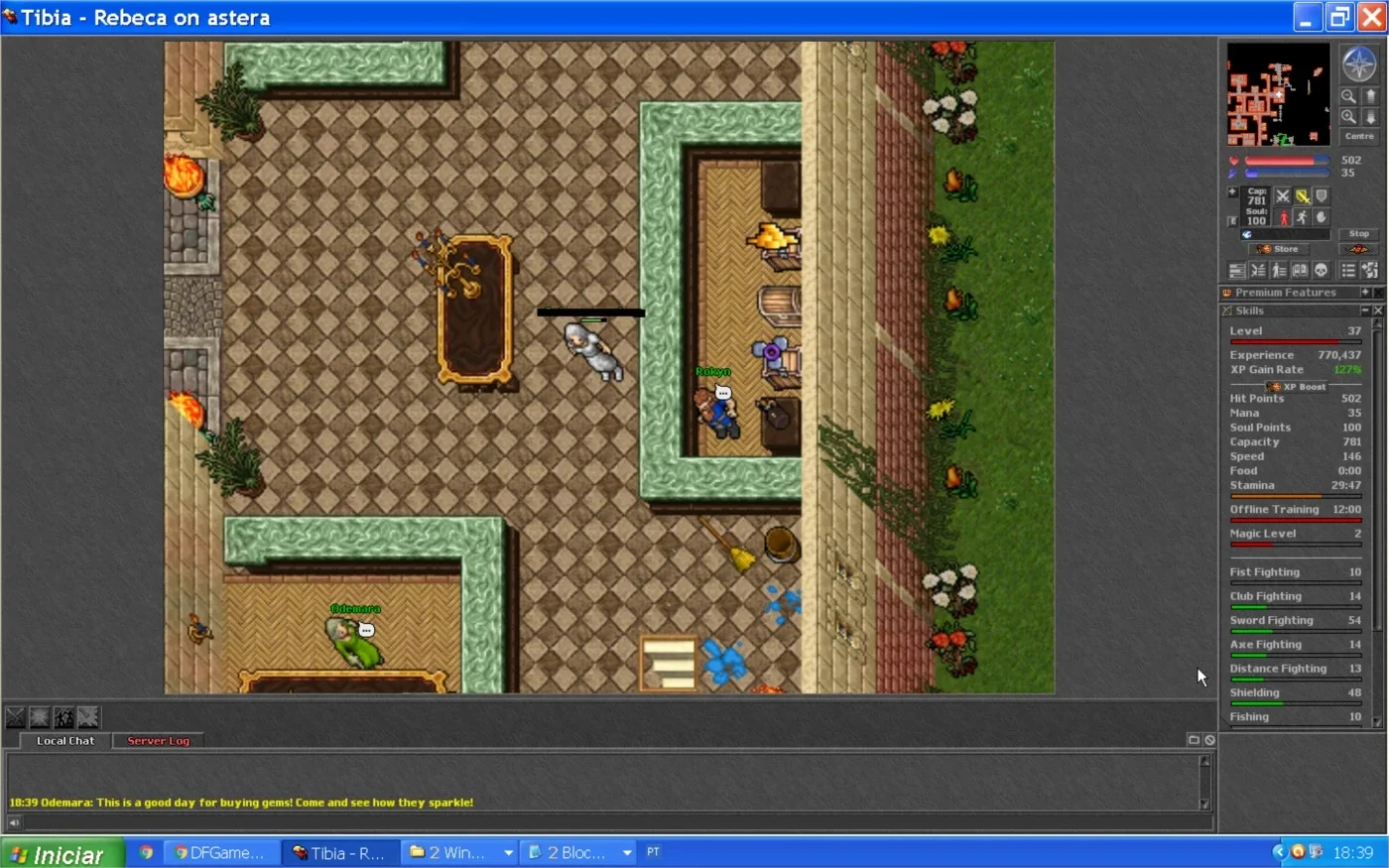
Task: Click the chat ignore circle icon
Action: (x=1209, y=740)
